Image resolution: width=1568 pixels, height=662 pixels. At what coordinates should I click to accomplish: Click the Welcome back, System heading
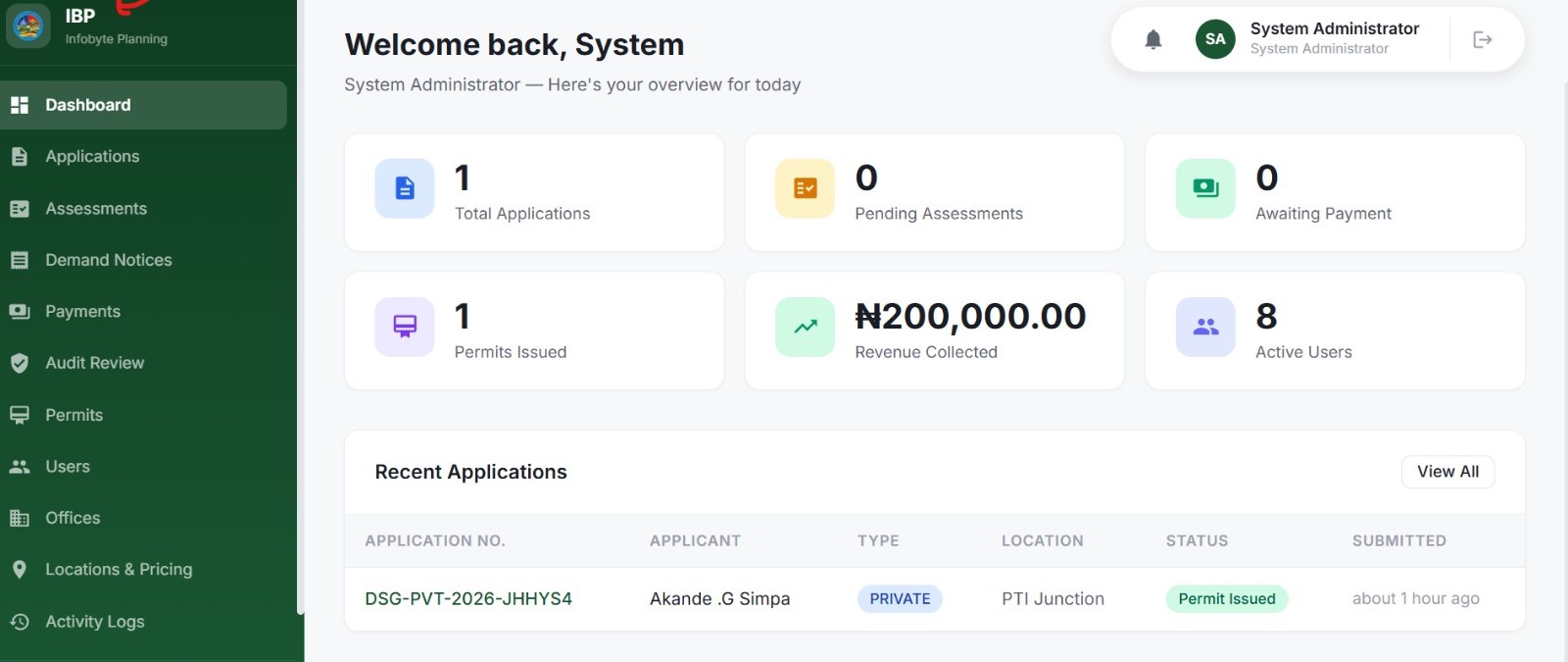tap(514, 45)
